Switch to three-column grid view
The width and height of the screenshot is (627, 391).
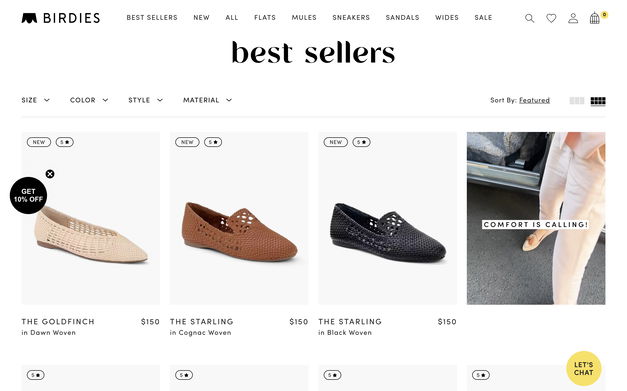[x=577, y=101]
